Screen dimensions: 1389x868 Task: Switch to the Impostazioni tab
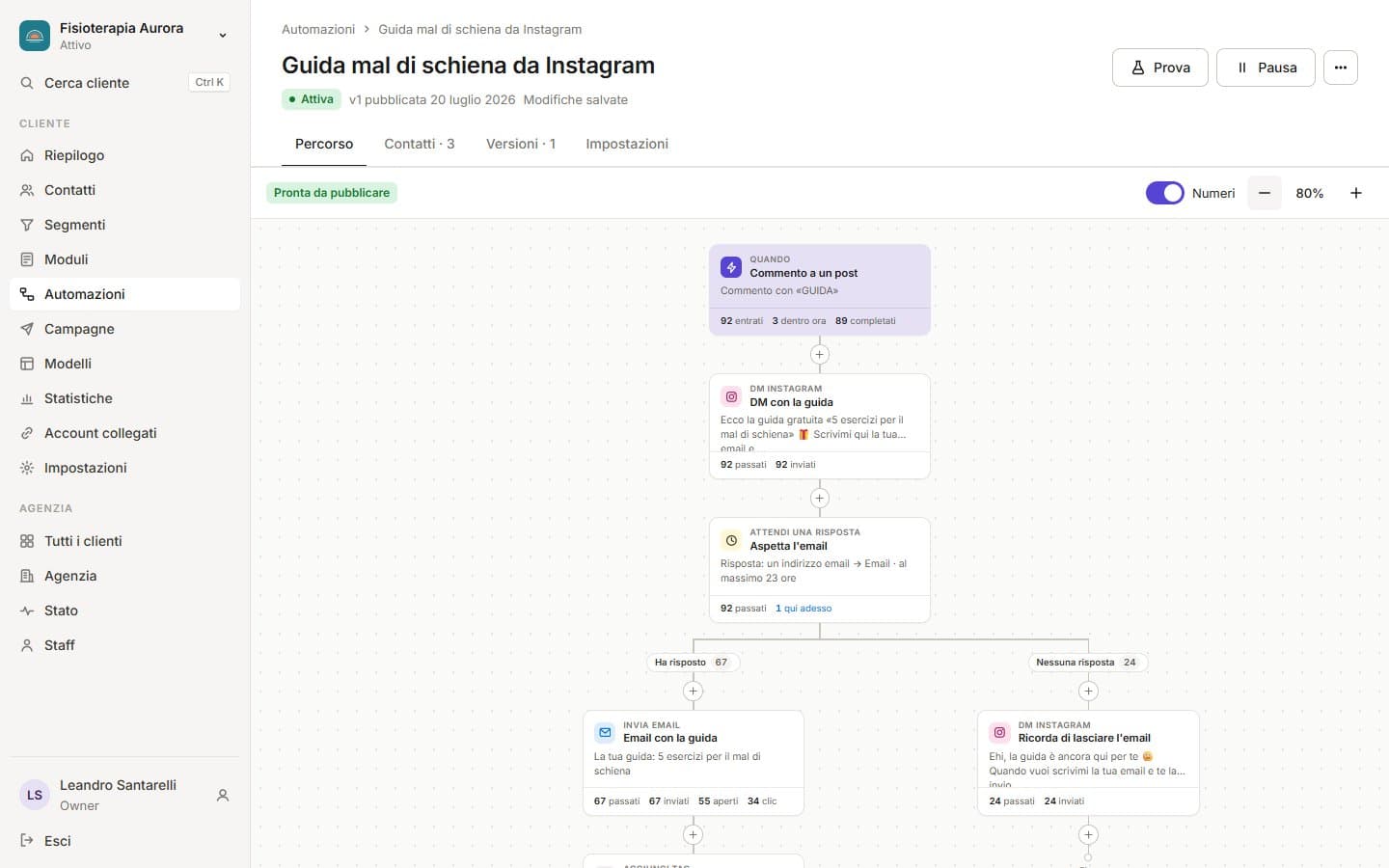[627, 144]
